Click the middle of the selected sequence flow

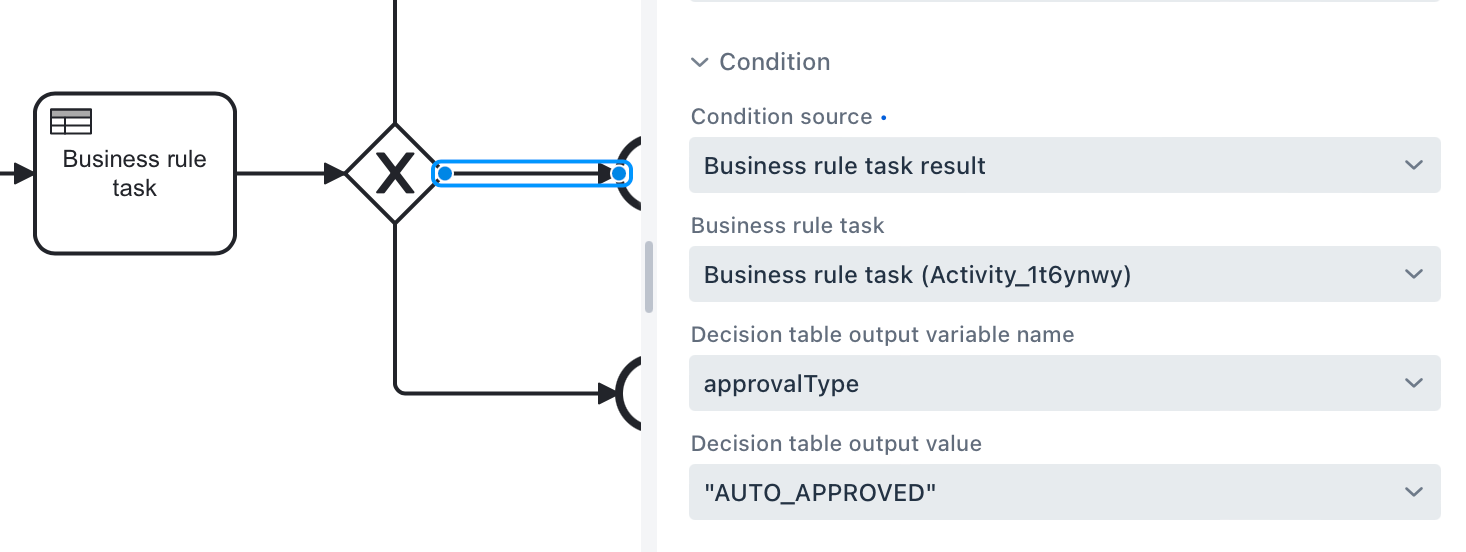(x=532, y=174)
